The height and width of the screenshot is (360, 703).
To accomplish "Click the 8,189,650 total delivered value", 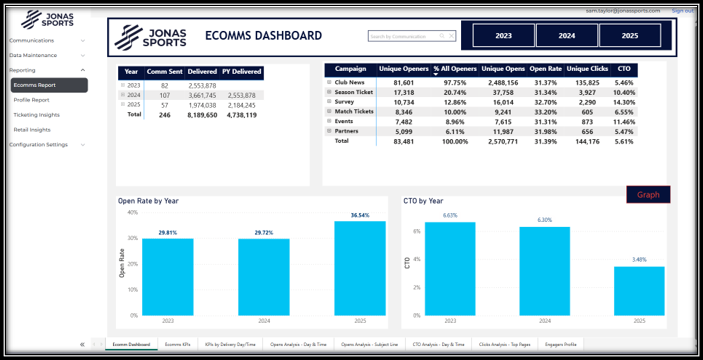I will point(202,115).
